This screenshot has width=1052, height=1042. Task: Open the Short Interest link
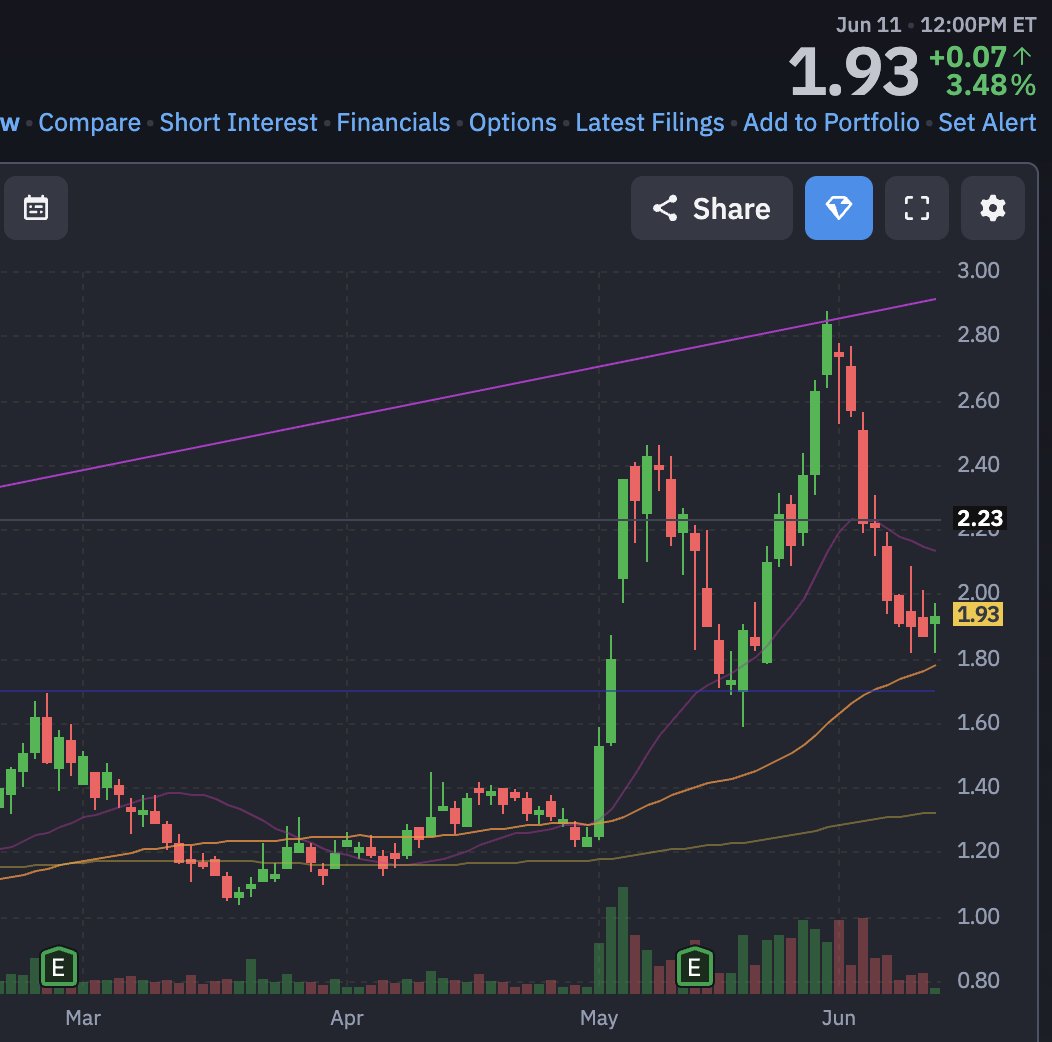point(238,123)
